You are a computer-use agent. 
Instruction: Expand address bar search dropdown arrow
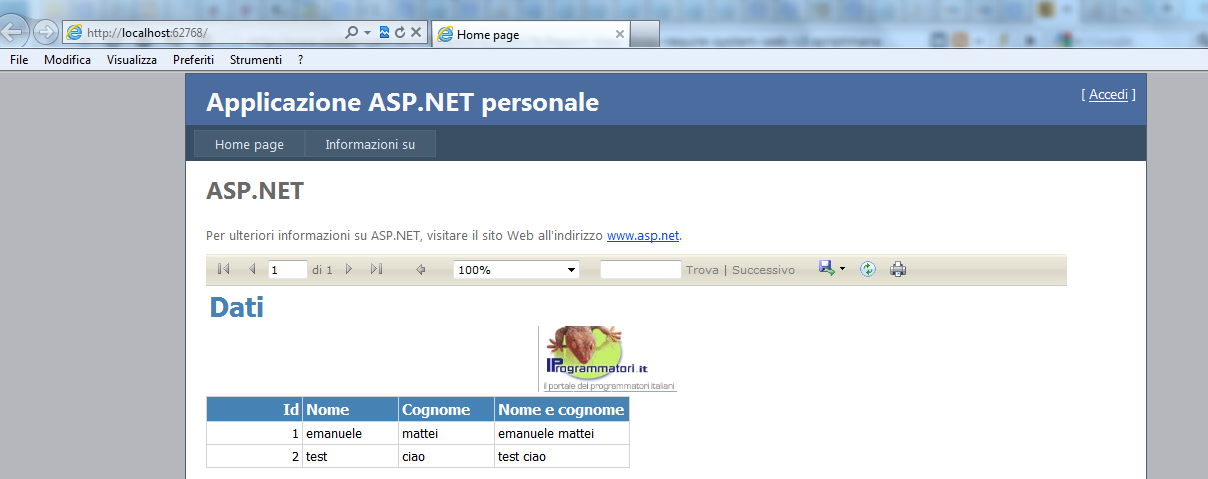[367, 32]
